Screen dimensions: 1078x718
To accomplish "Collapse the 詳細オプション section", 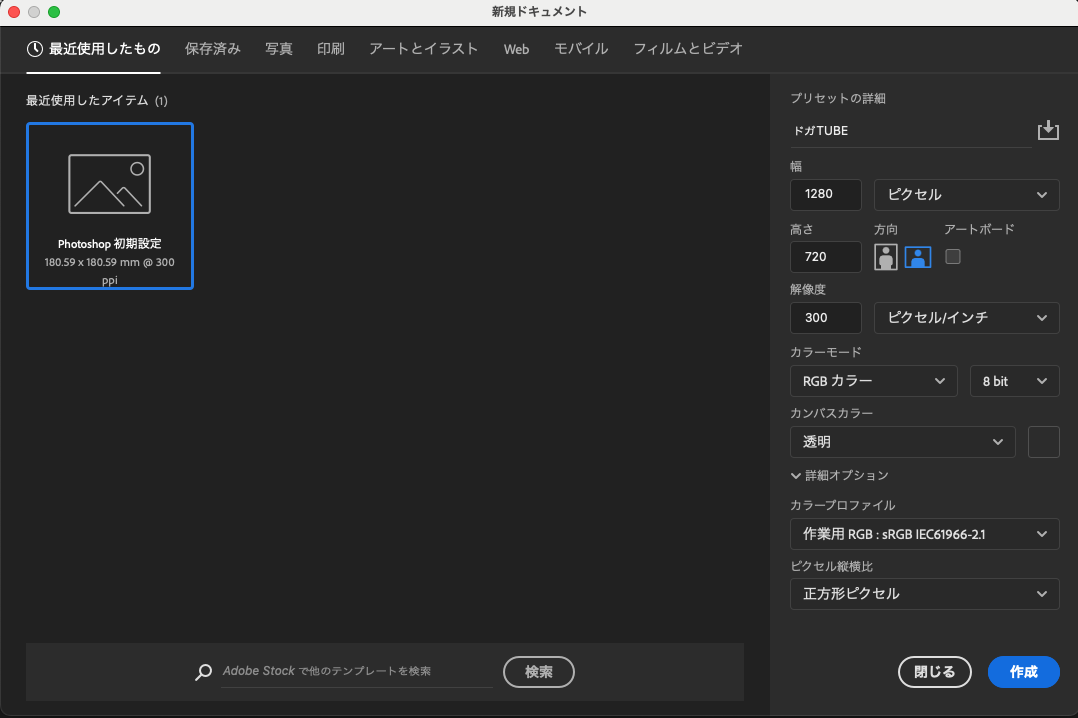I will pos(839,475).
